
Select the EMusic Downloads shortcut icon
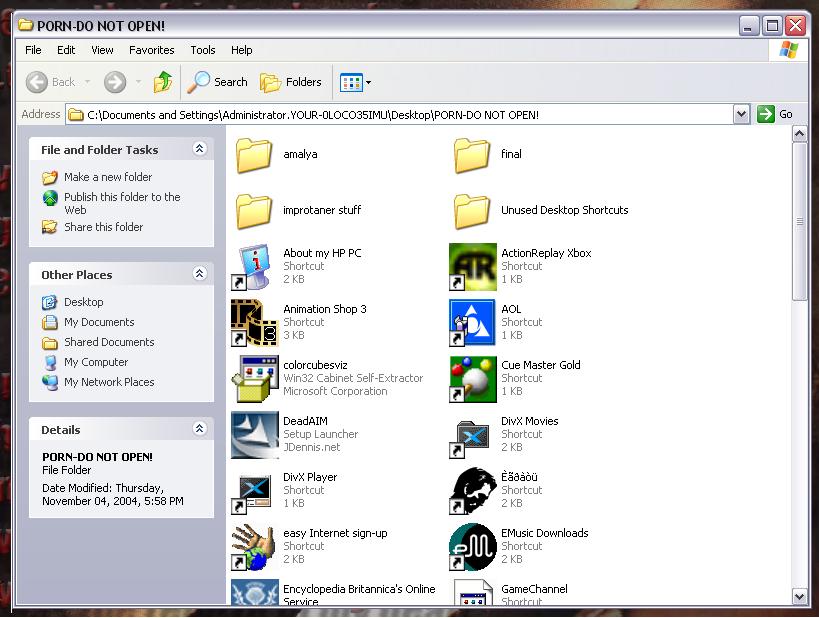coord(472,546)
